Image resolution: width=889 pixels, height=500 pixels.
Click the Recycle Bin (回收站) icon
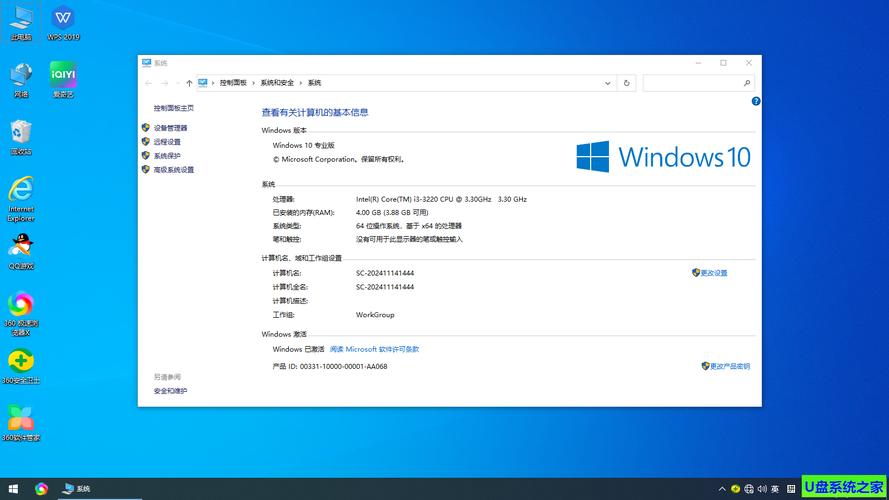(21, 133)
